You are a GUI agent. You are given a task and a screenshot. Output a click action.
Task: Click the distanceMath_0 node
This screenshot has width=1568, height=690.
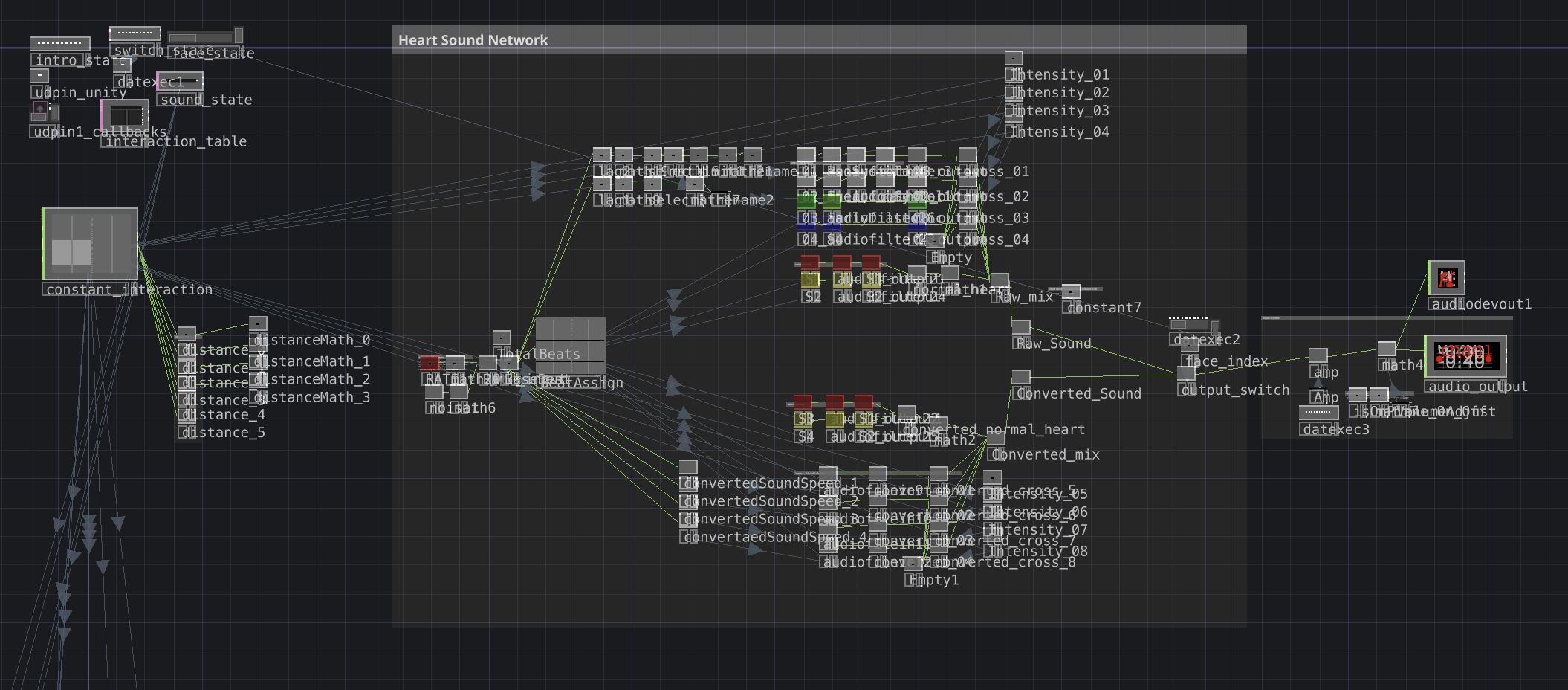pos(258,323)
